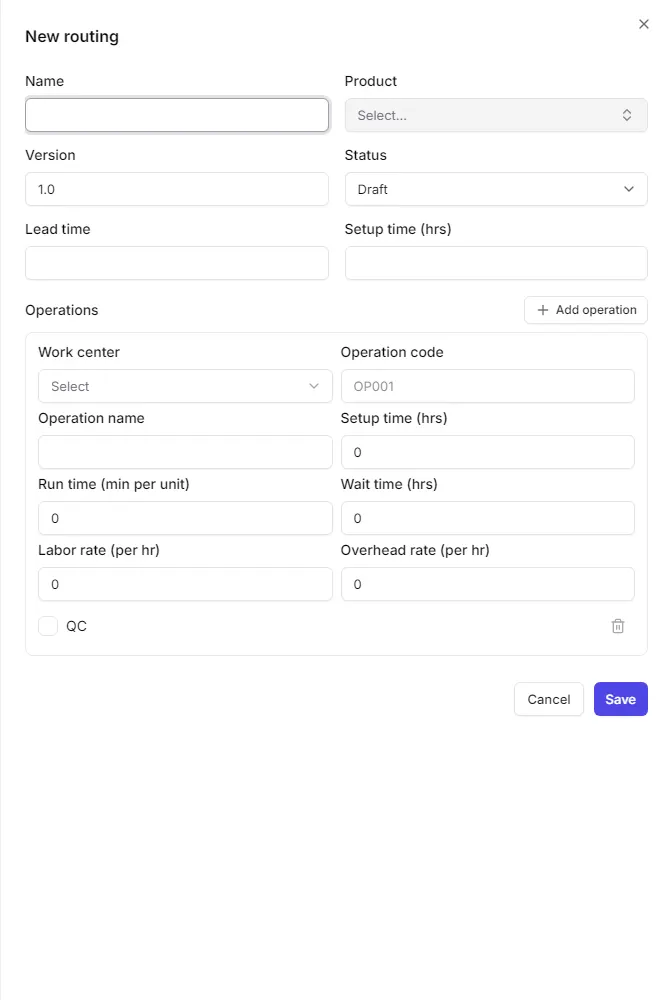Viewport: 672px width, 1000px height.
Task: Focus the operation's Setup time (hrs) field
Action: (487, 452)
